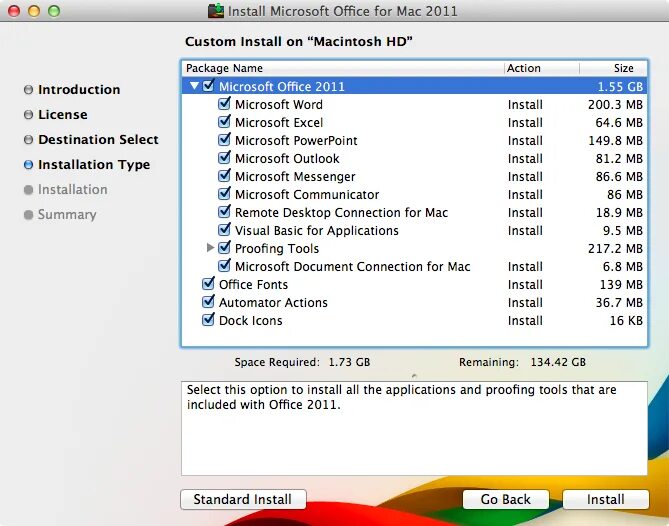669x526 pixels.
Task: Click the Package Name column header
Action: coord(343,68)
